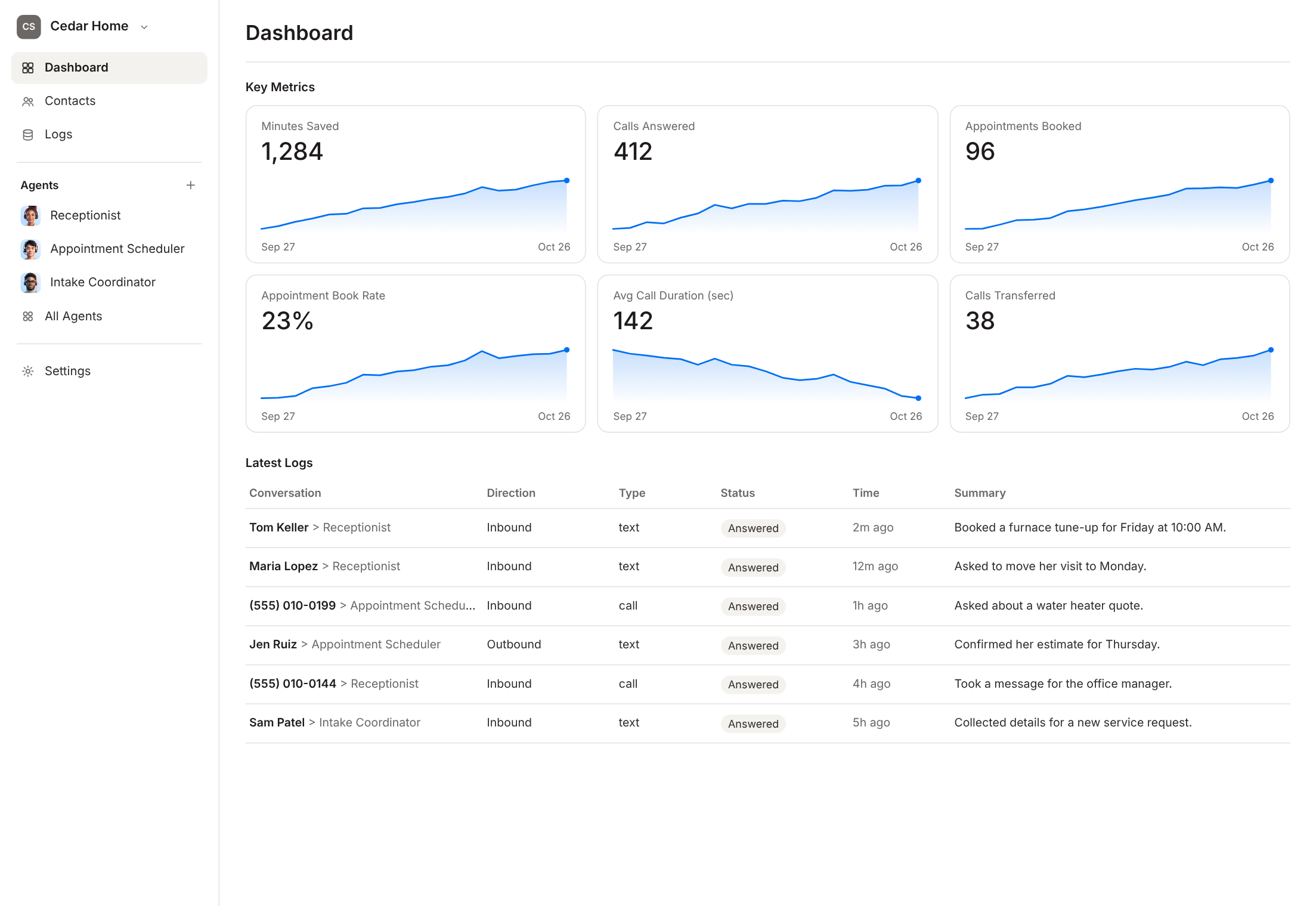Click the Key Metrics section heading
Viewport: 1316px width, 906px height.
tap(280, 87)
